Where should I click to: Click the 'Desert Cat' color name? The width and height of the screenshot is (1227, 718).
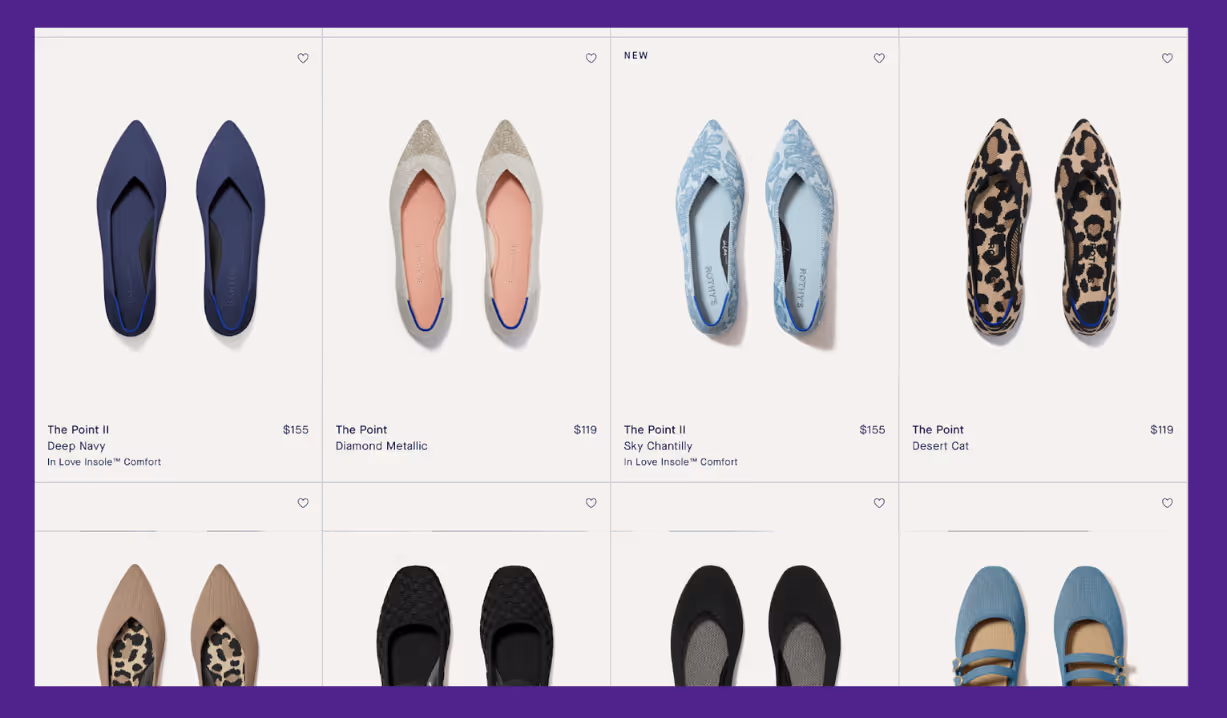coord(940,446)
